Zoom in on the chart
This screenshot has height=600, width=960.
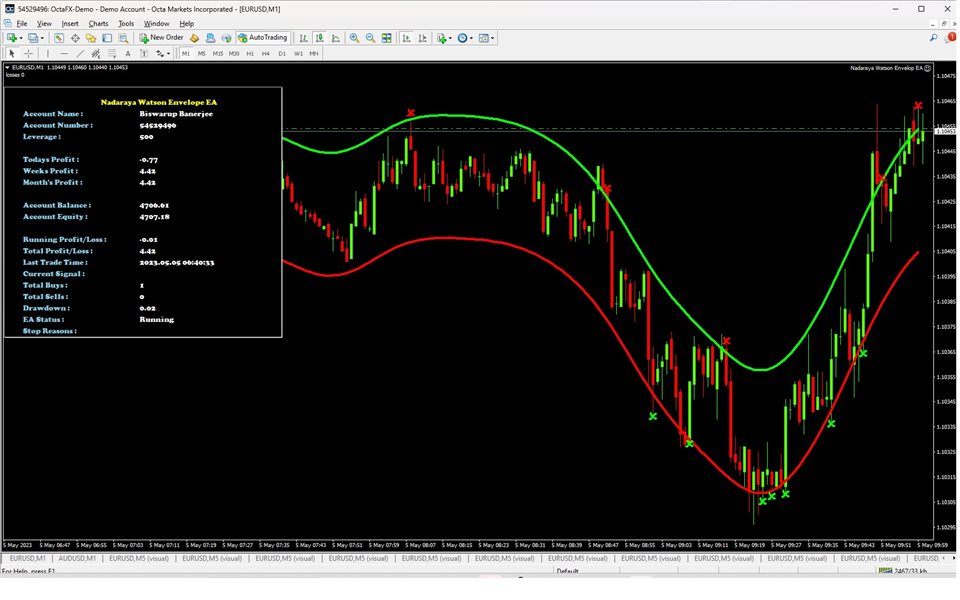point(354,38)
